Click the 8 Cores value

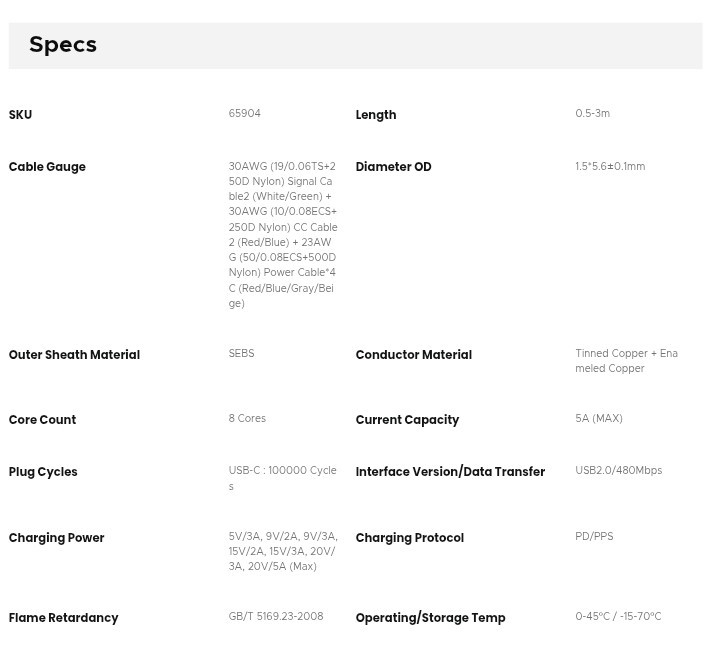point(247,418)
